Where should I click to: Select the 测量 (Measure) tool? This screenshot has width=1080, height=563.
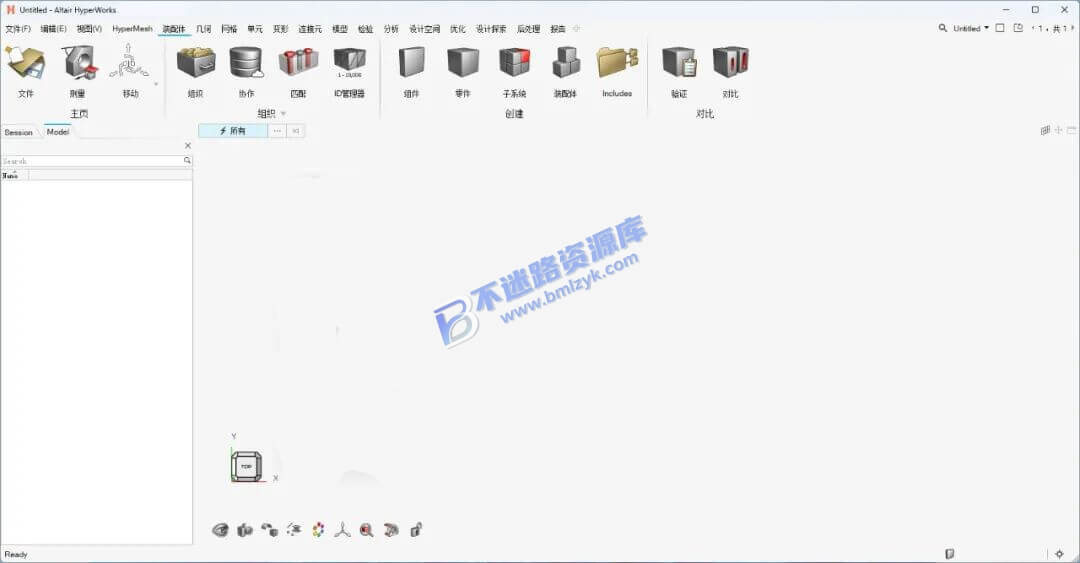click(x=78, y=63)
